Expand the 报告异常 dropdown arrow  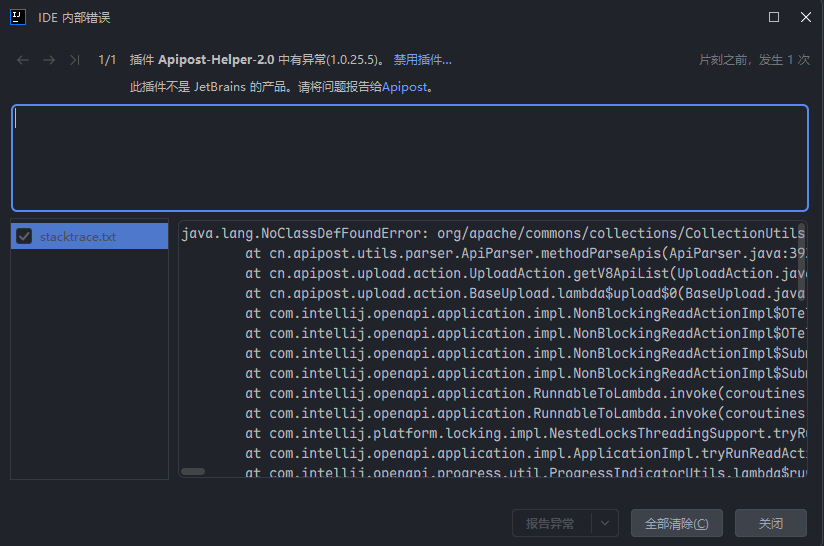tap(605, 523)
